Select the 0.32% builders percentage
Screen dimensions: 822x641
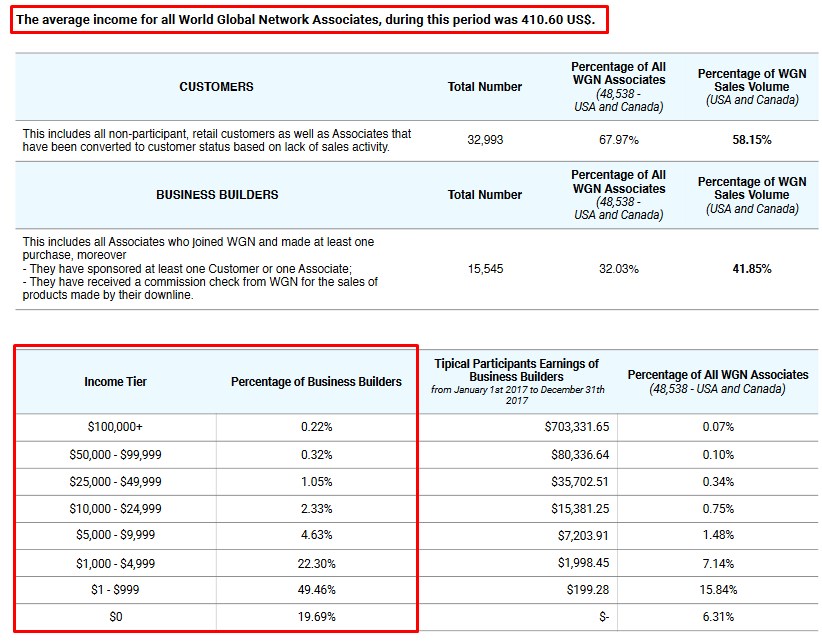click(317, 454)
